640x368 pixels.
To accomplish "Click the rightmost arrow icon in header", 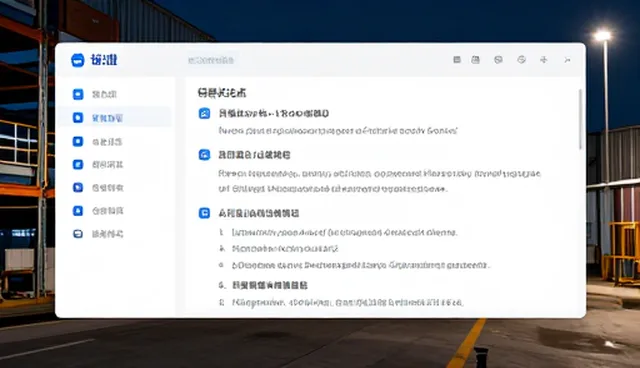I will 567,60.
